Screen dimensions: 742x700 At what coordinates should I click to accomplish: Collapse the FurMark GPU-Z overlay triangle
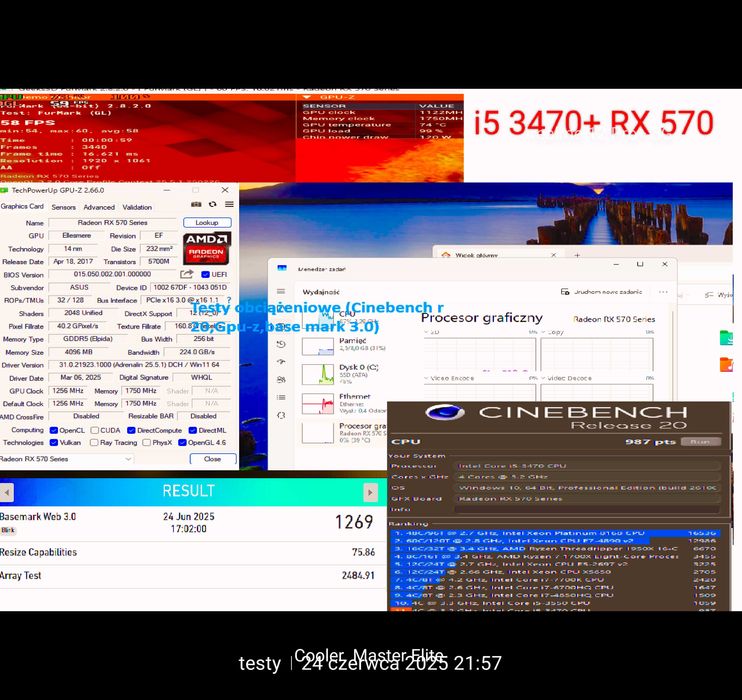(307, 97)
